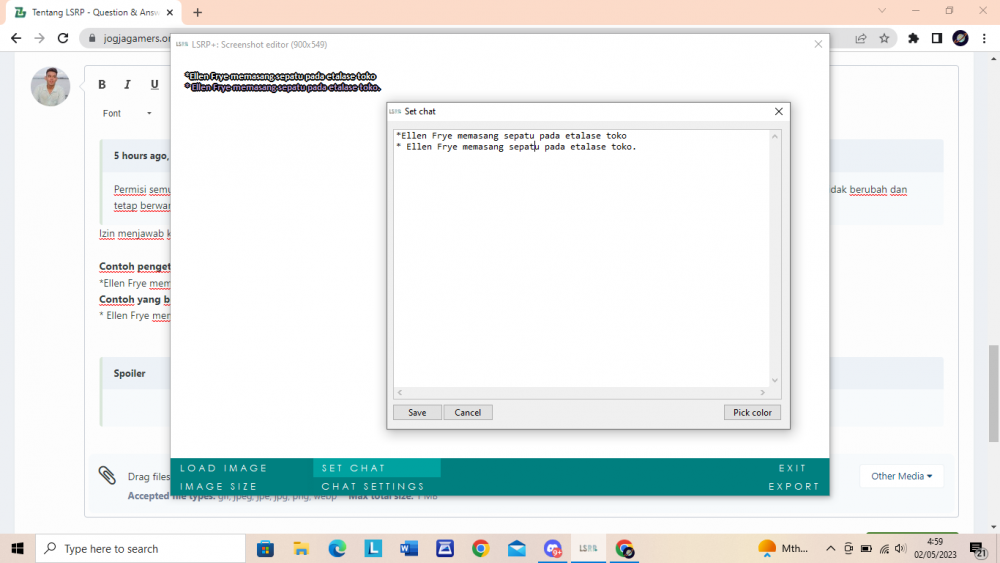Open the blue L app on taskbar
This screenshot has height=563, width=1000.
(x=373, y=548)
